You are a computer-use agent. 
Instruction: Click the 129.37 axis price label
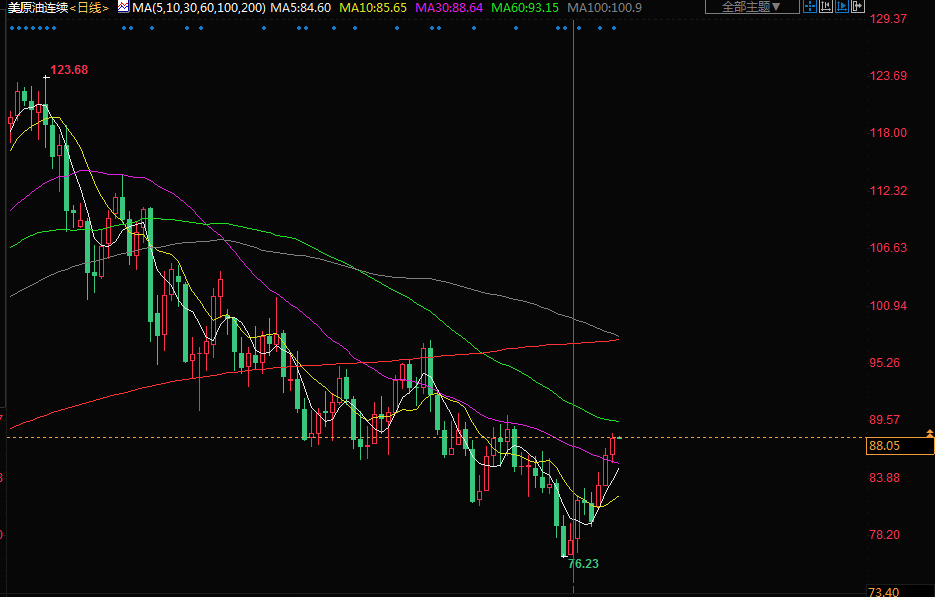[888, 18]
